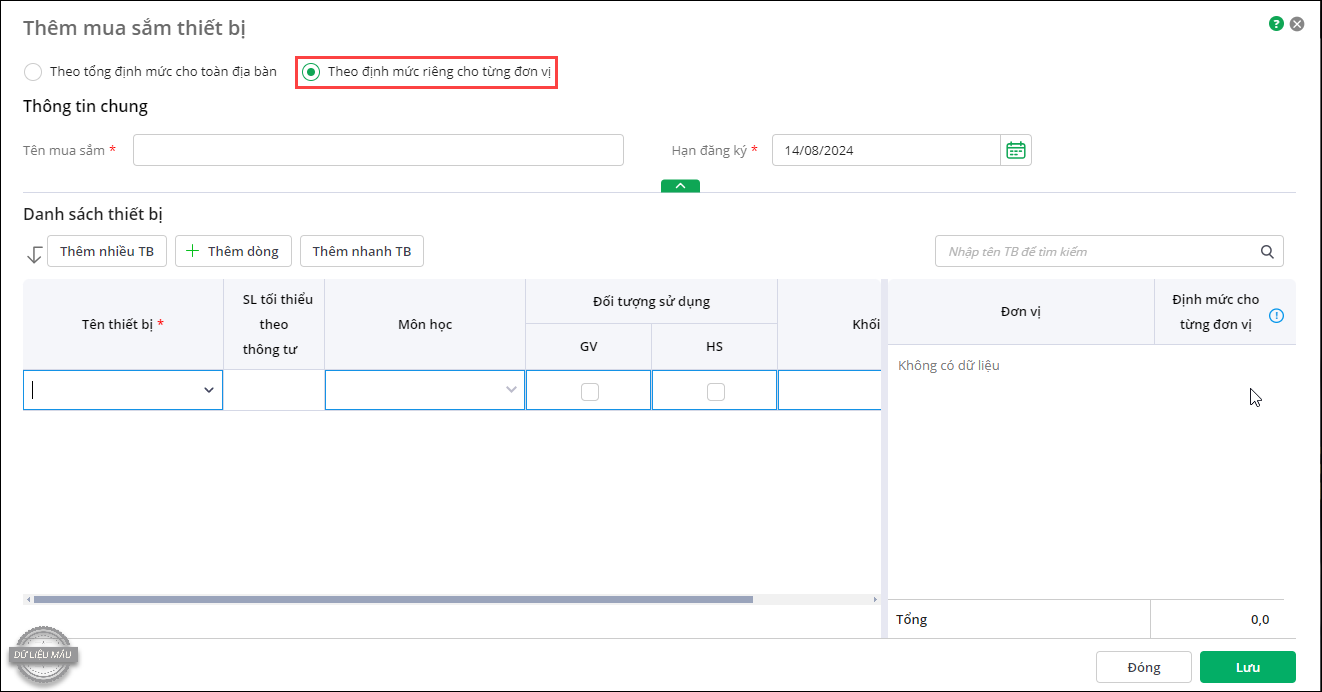Open the Môn học dropdown
This screenshot has height=692, width=1322.
pos(511,391)
